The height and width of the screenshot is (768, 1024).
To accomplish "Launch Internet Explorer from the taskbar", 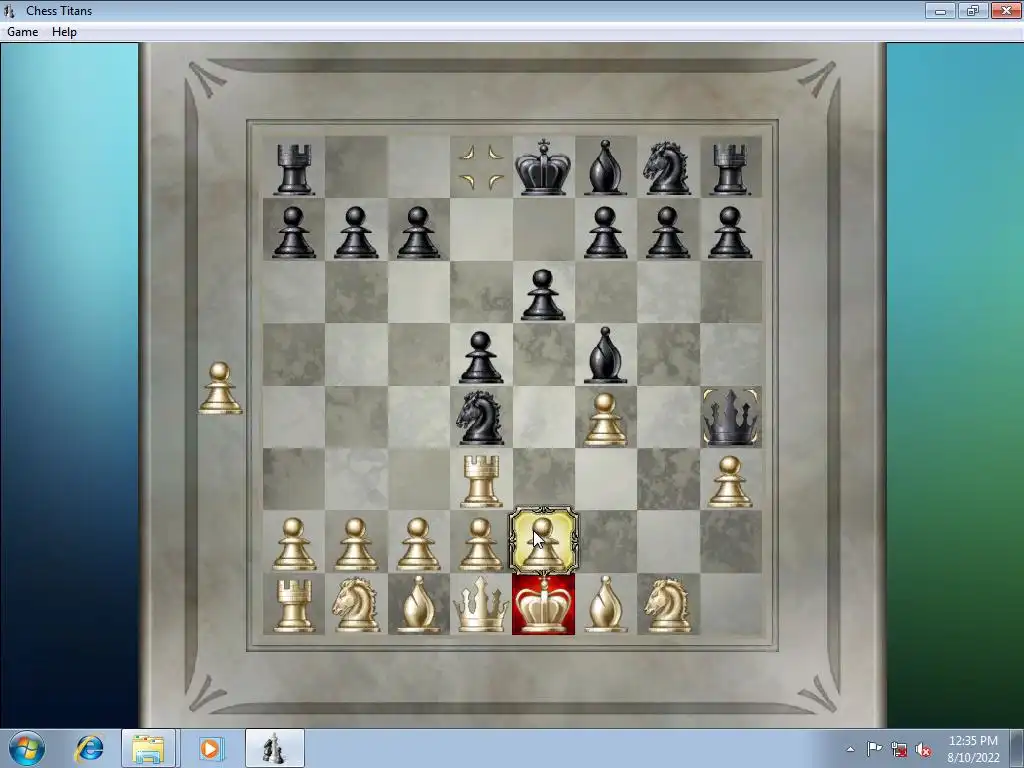I will (x=89, y=748).
